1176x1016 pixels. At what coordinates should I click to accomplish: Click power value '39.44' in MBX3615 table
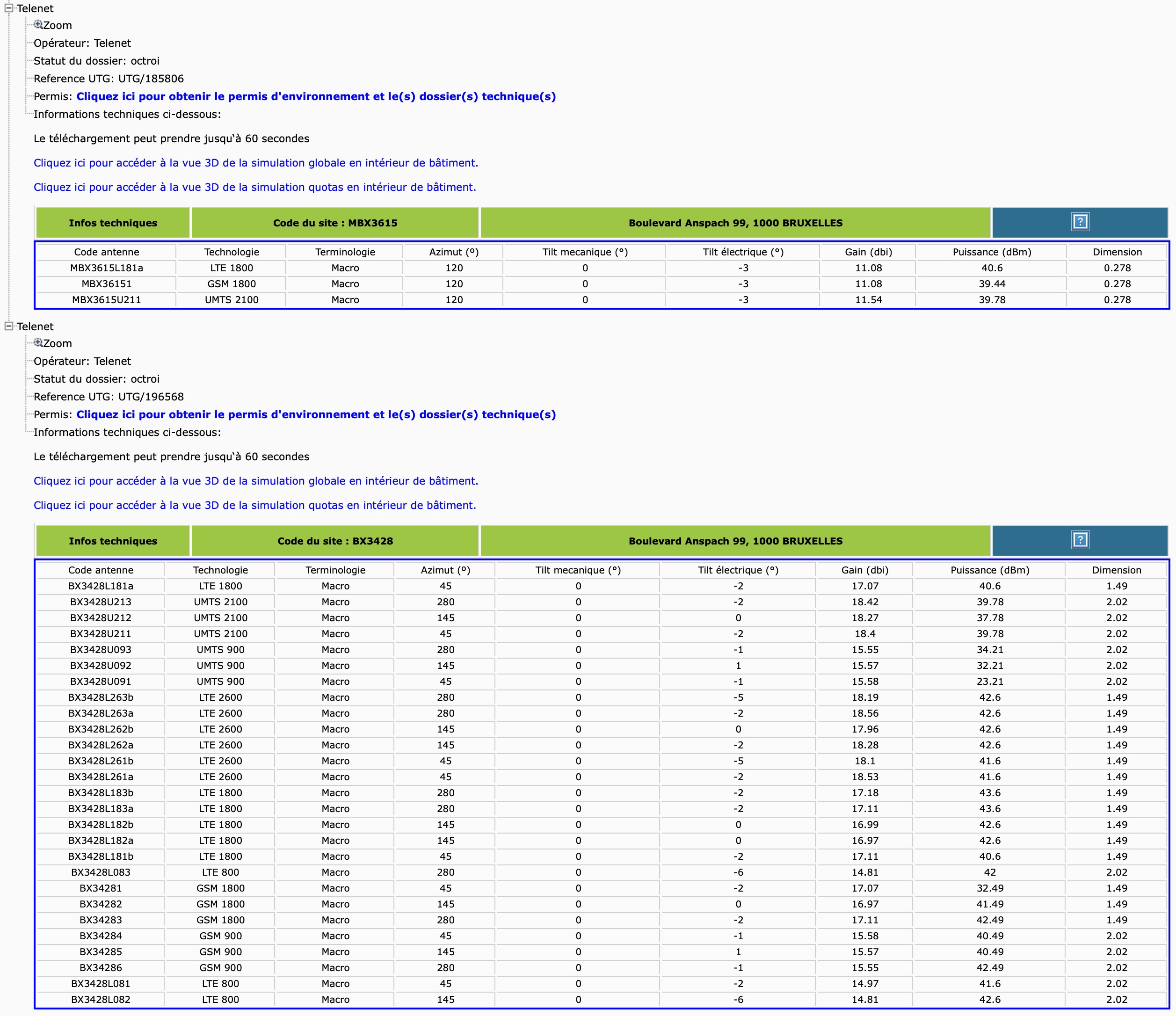pos(992,284)
